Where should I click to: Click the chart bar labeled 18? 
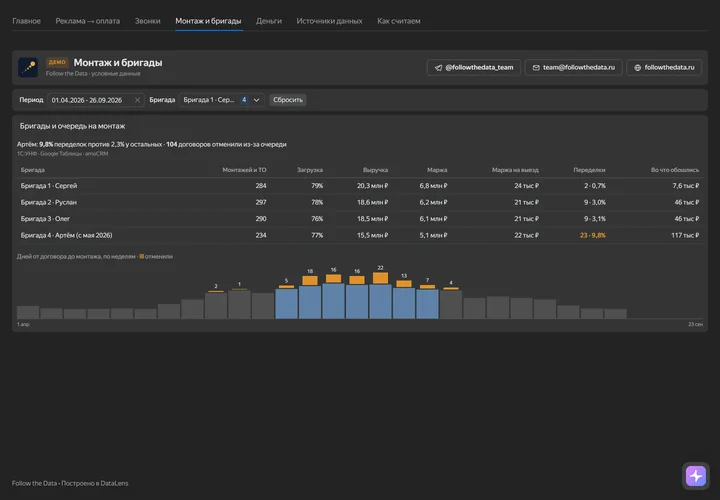tap(310, 298)
